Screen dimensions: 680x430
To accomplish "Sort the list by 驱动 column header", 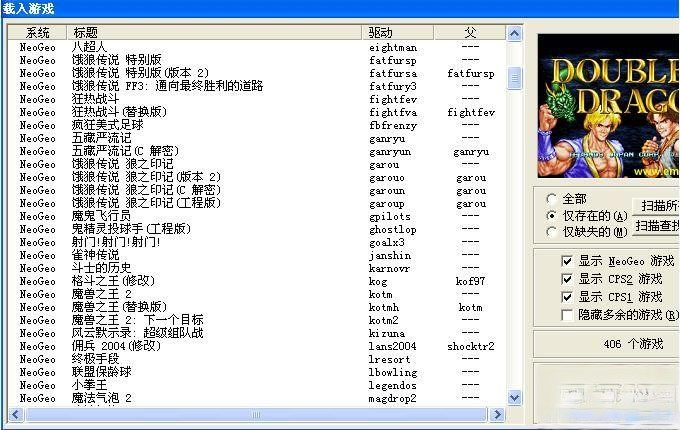I will click(398, 33).
